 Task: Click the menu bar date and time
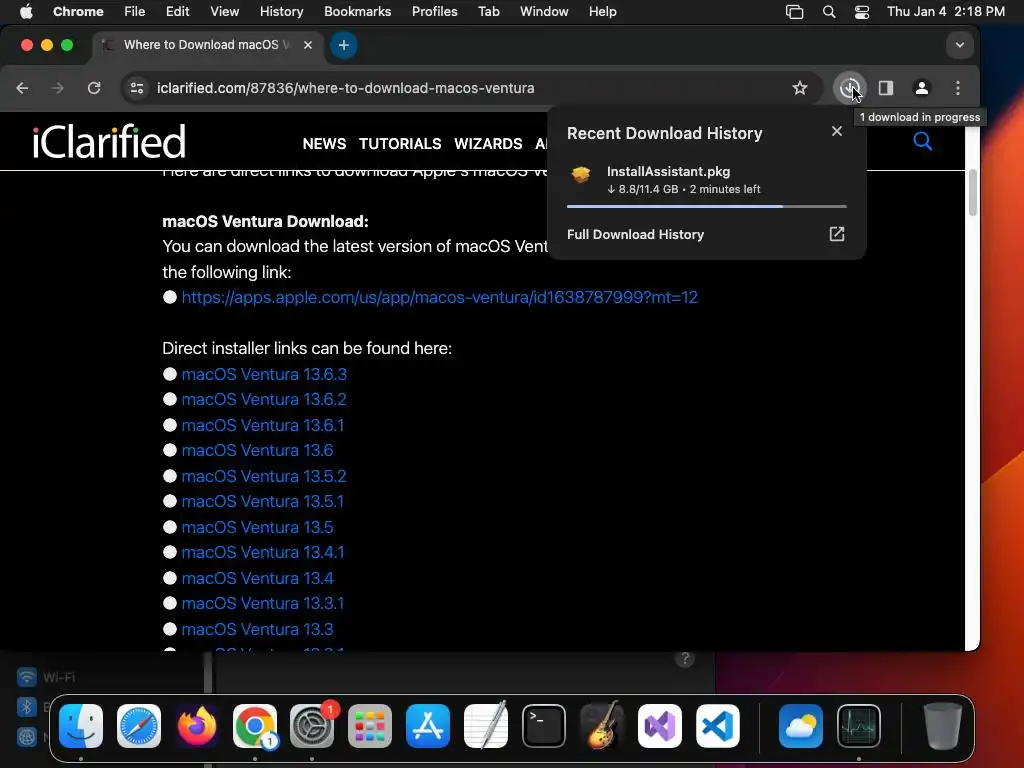pos(945,11)
